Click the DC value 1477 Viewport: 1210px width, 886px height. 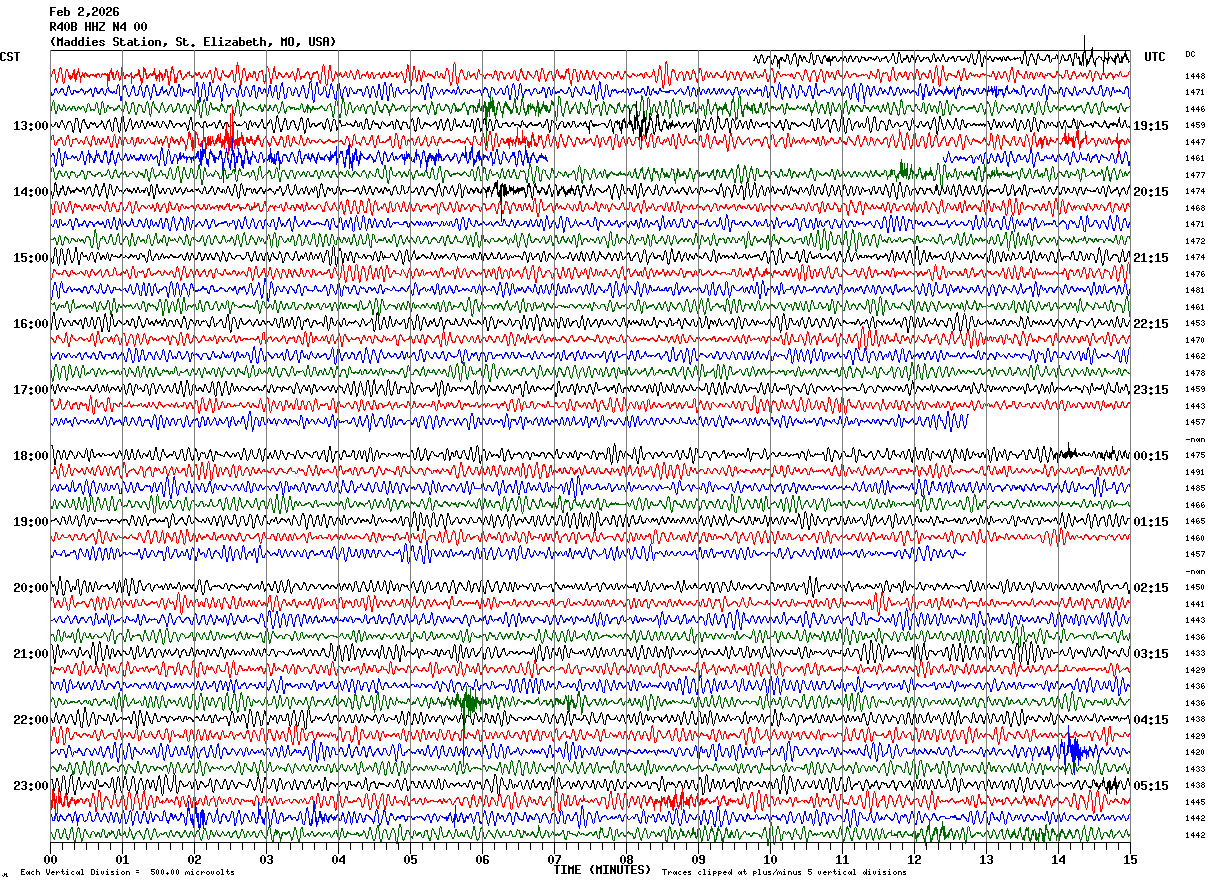pyautogui.click(x=1194, y=175)
